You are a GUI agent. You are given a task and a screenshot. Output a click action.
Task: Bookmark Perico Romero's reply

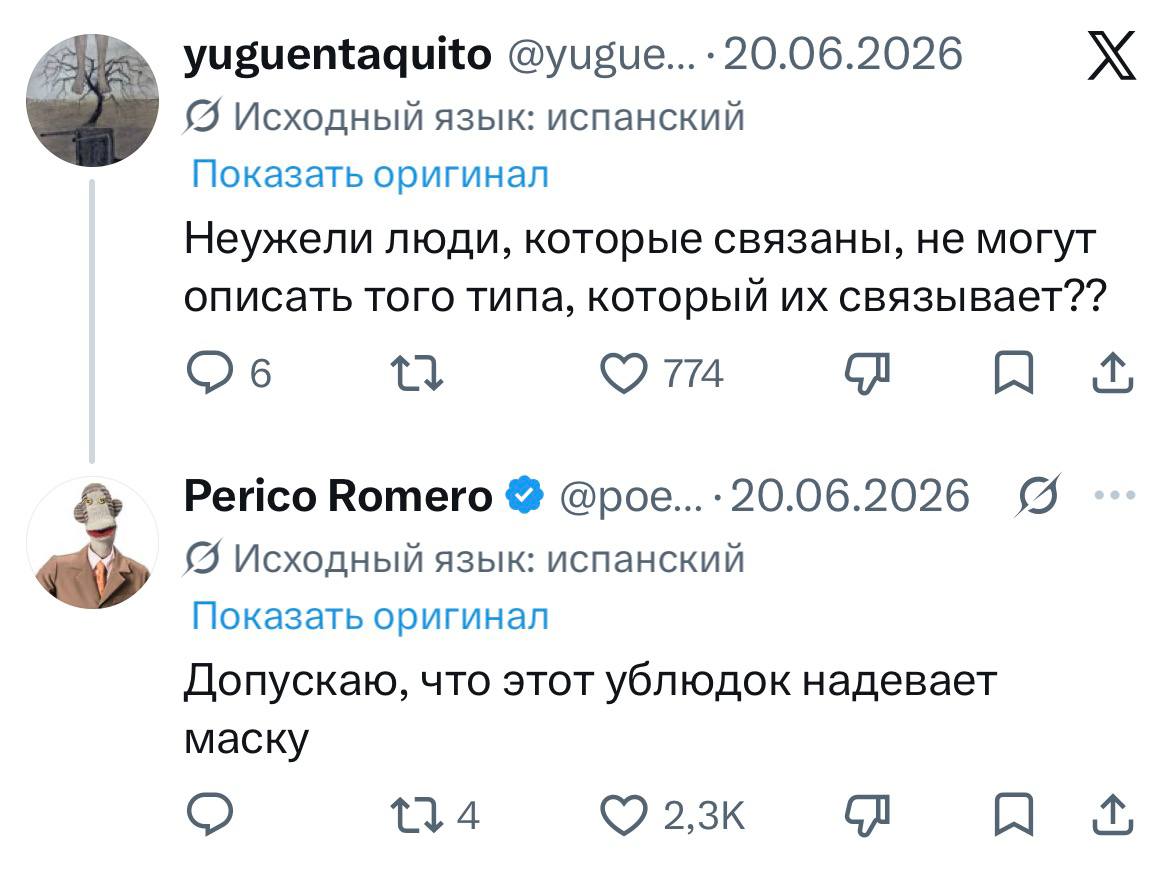1014,815
